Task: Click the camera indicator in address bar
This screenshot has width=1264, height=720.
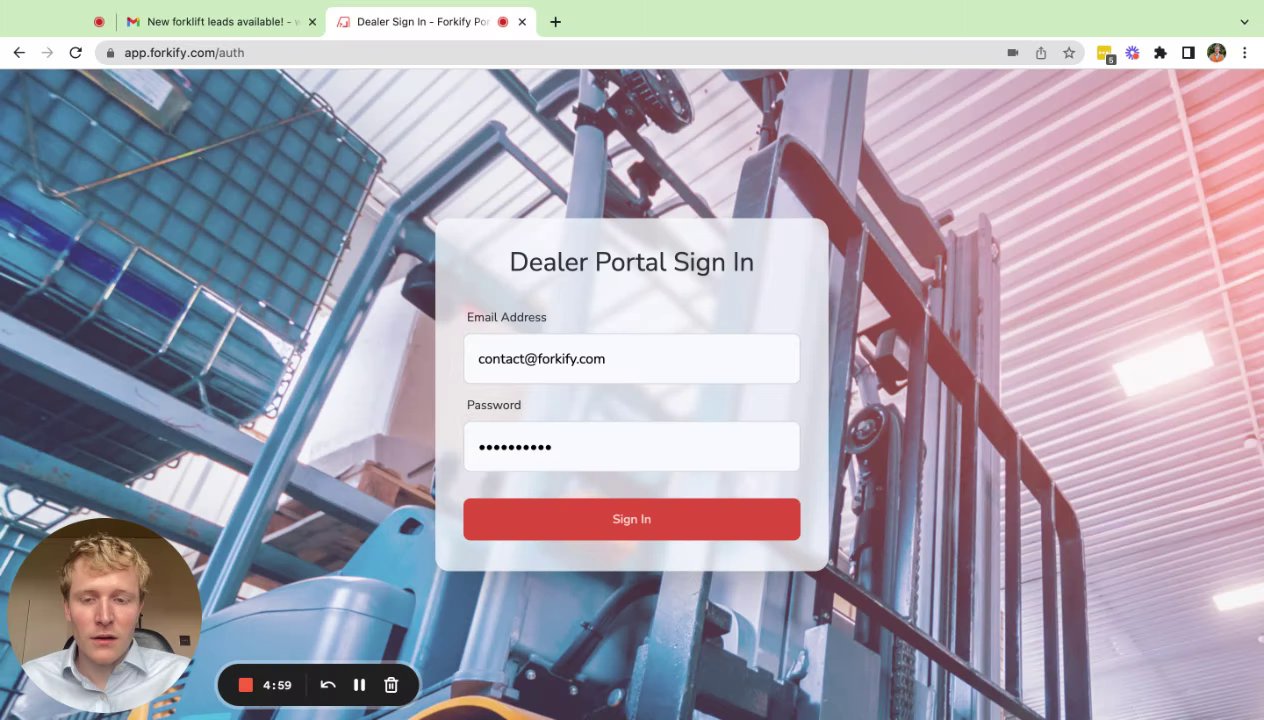Action: point(1013,53)
